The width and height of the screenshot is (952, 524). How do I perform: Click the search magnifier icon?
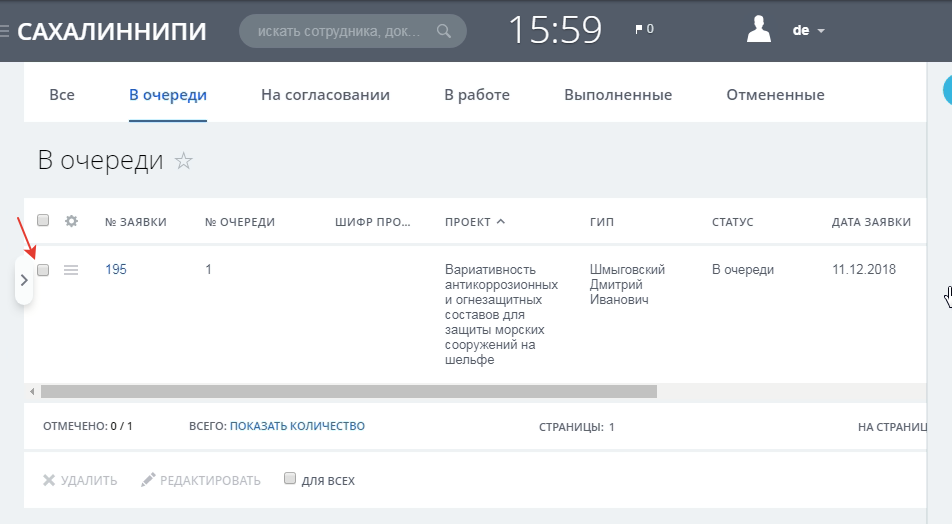pyautogui.click(x=444, y=31)
